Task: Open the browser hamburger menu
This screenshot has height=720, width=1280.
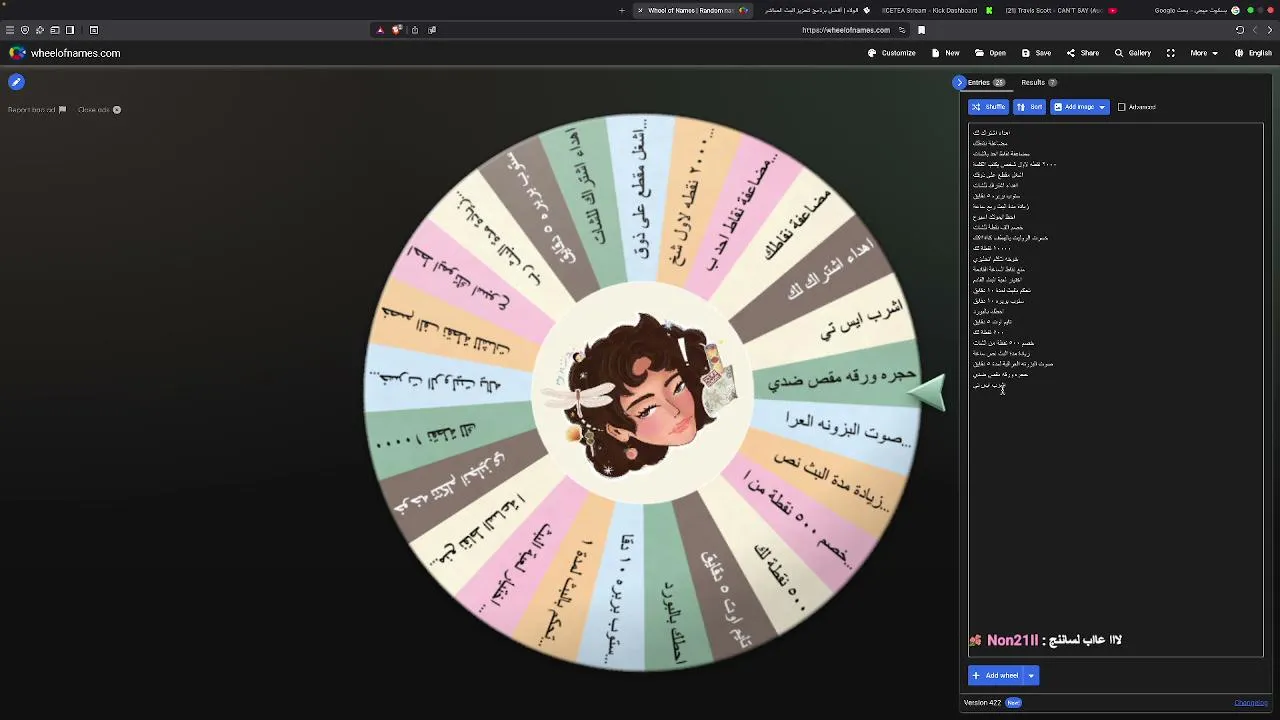Action: point(9,30)
